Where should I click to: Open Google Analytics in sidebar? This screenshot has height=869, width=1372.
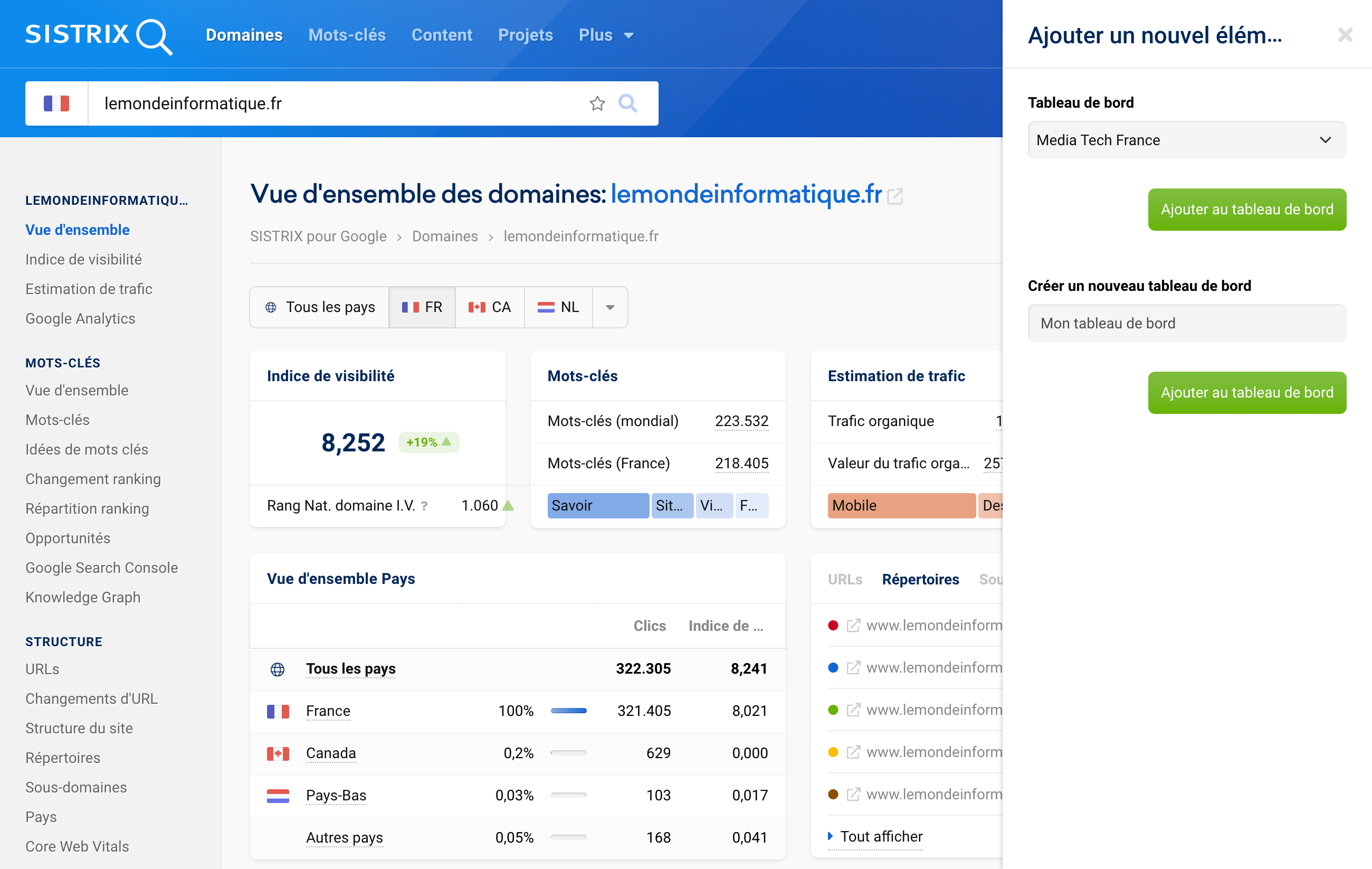tap(80, 319)
